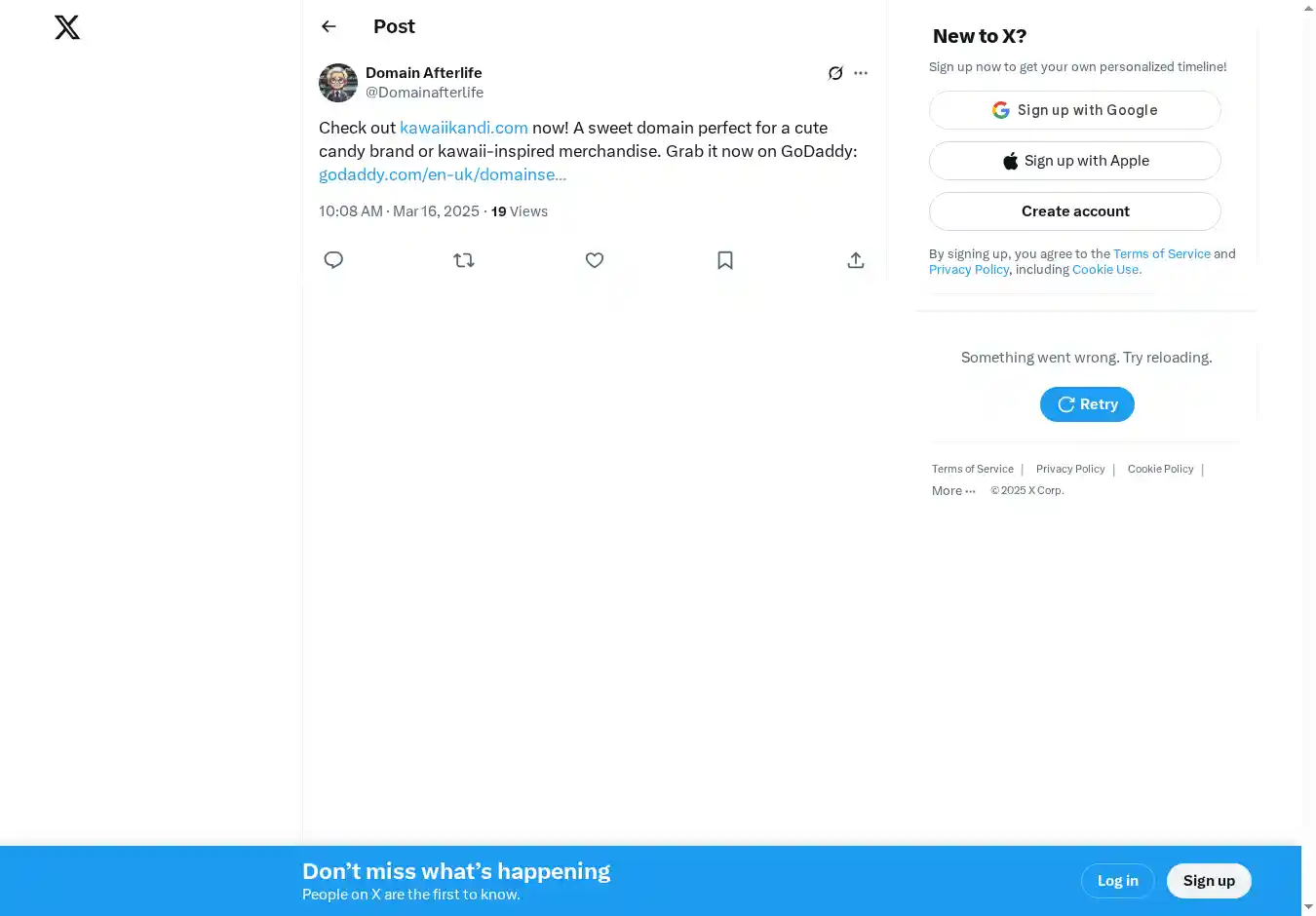Screen dimensions: 1316x916
Task: Expand the footer More options
Action: click(953, 491)
